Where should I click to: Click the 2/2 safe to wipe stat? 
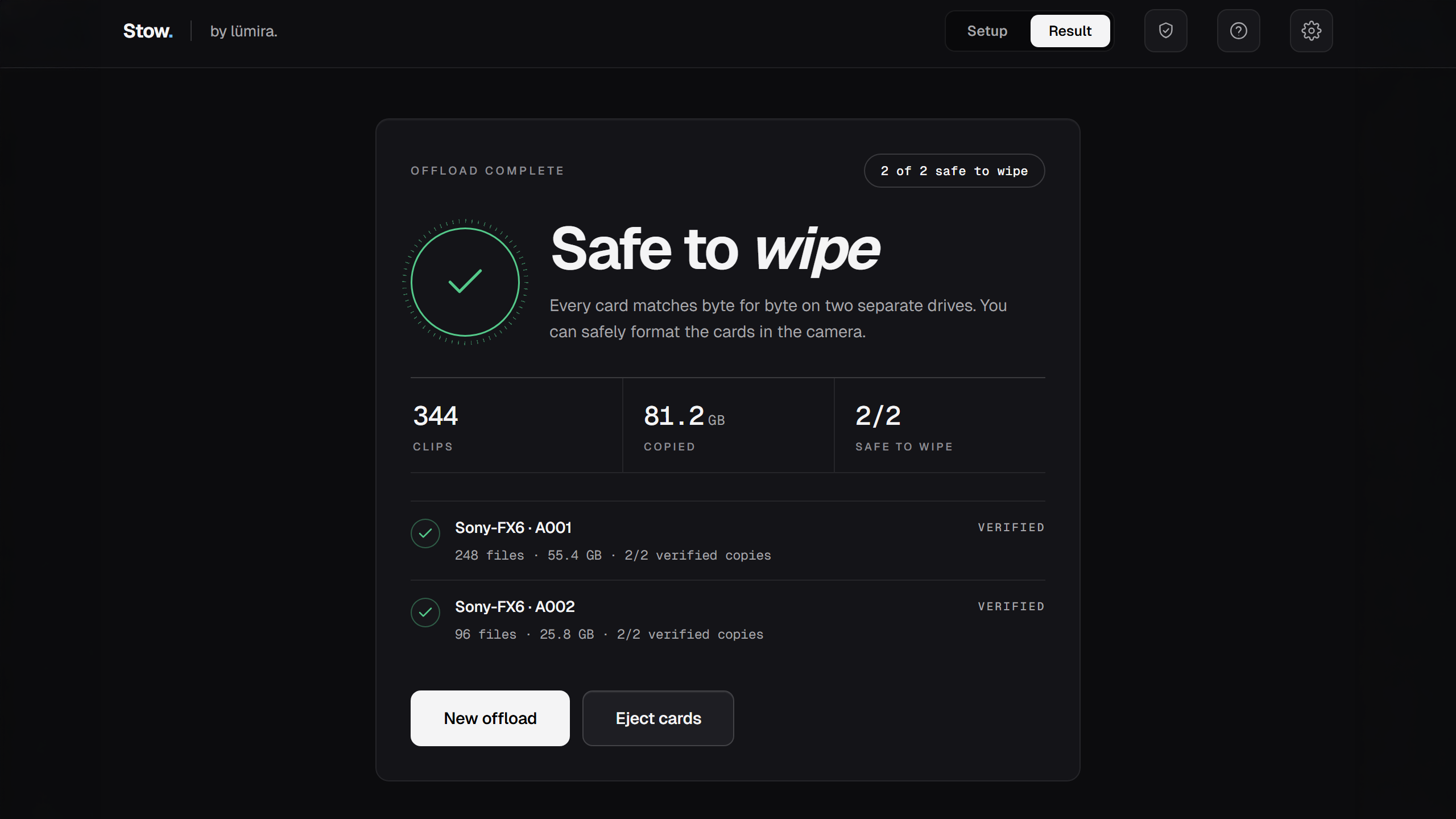tap(940, 425)
